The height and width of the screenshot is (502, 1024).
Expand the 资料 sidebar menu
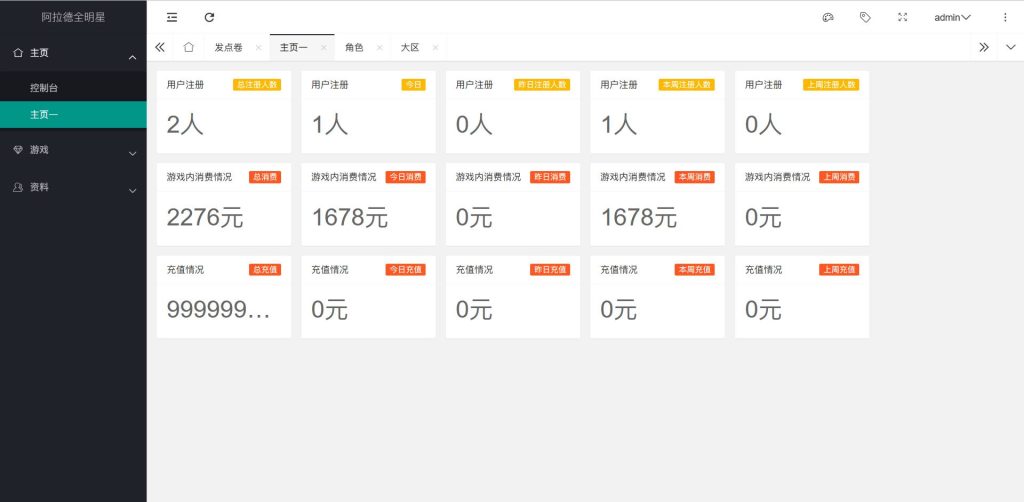pos(73,187)
